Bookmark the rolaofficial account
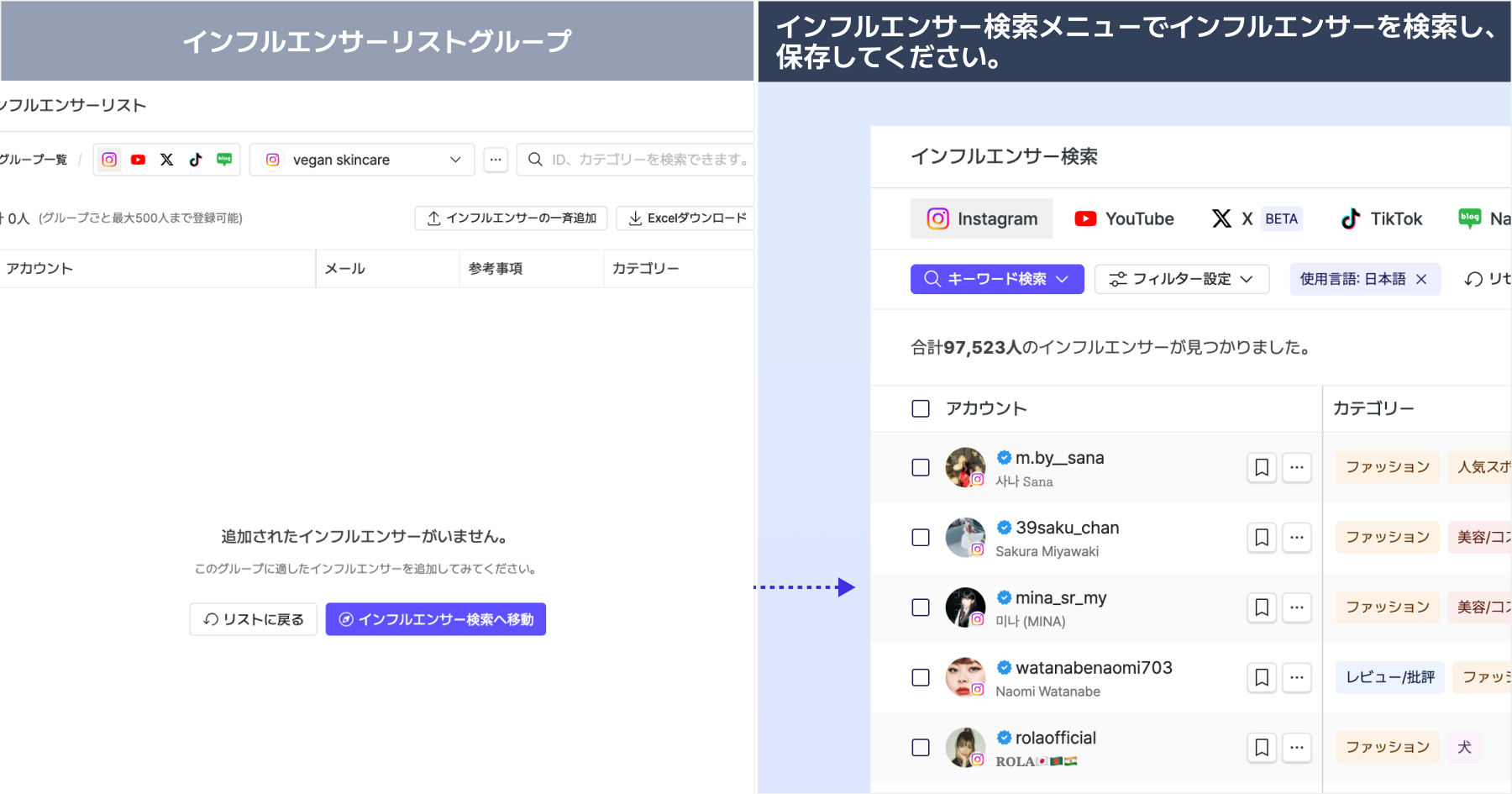This screenshot has height=794, width=1512. 1262,747
